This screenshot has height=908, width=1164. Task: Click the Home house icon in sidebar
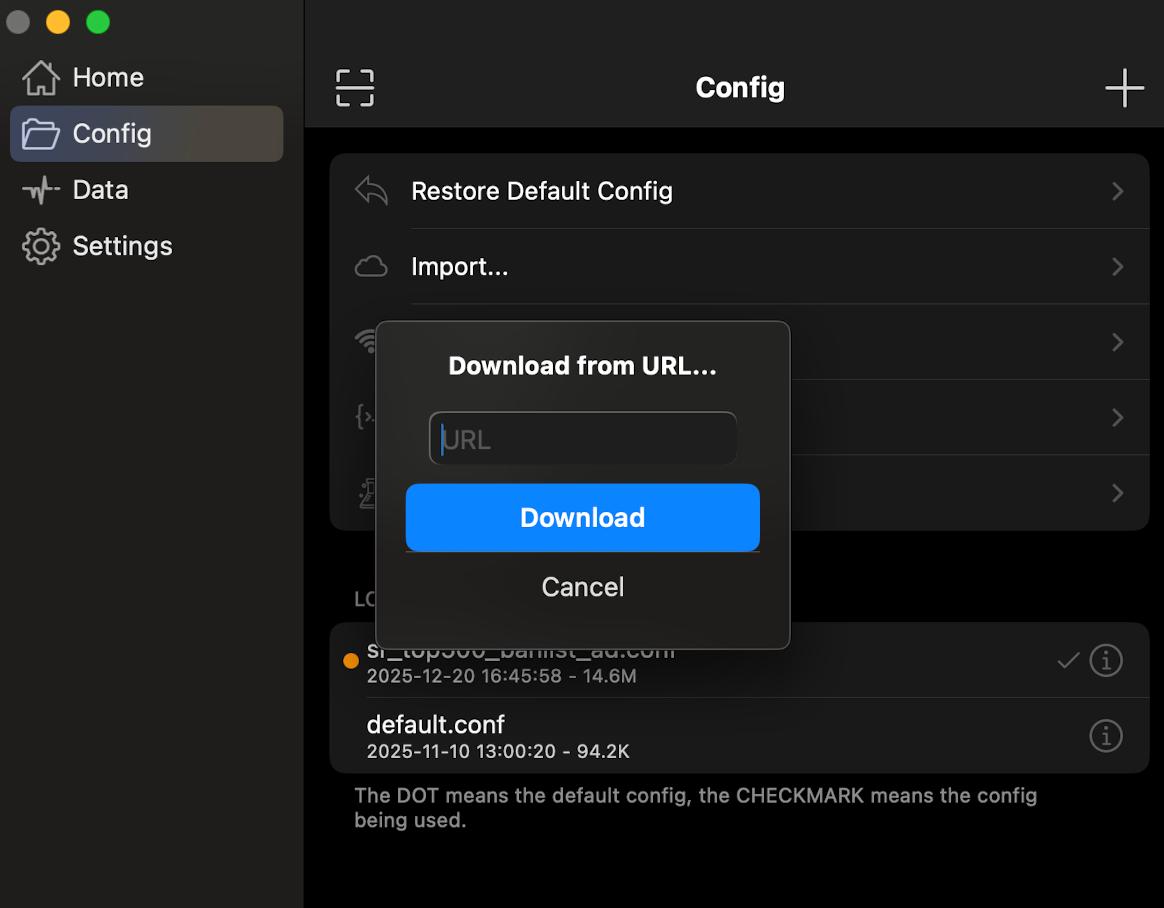coord(41,77)
